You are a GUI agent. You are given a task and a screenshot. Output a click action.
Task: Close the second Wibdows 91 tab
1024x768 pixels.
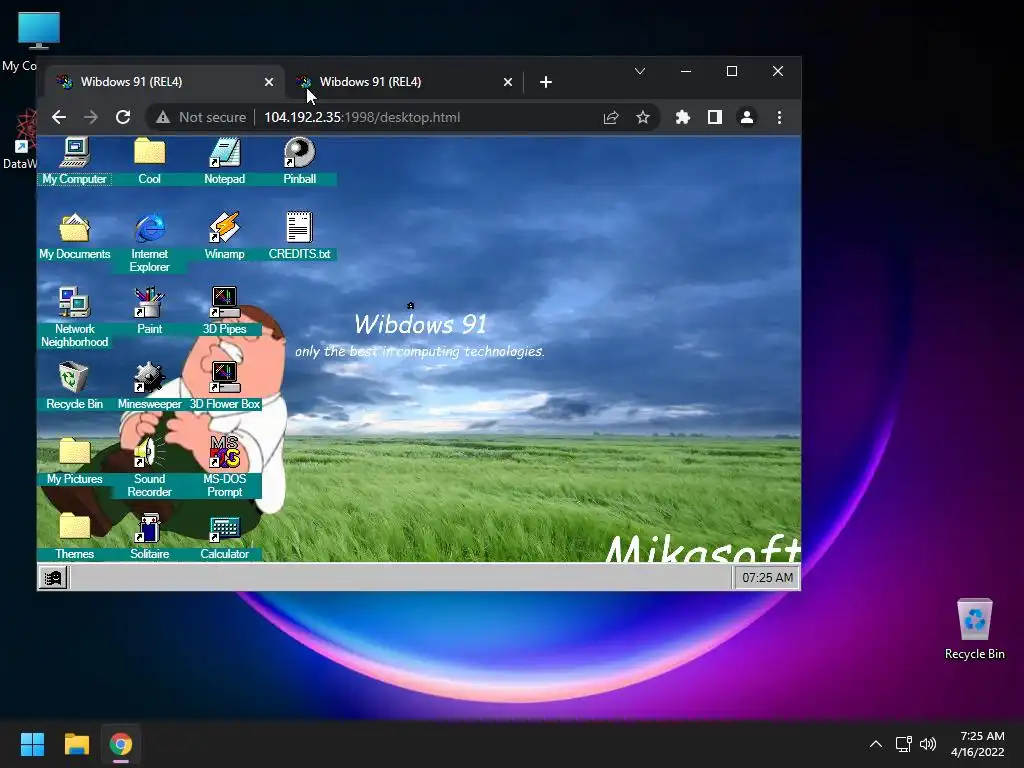point(508,82)
